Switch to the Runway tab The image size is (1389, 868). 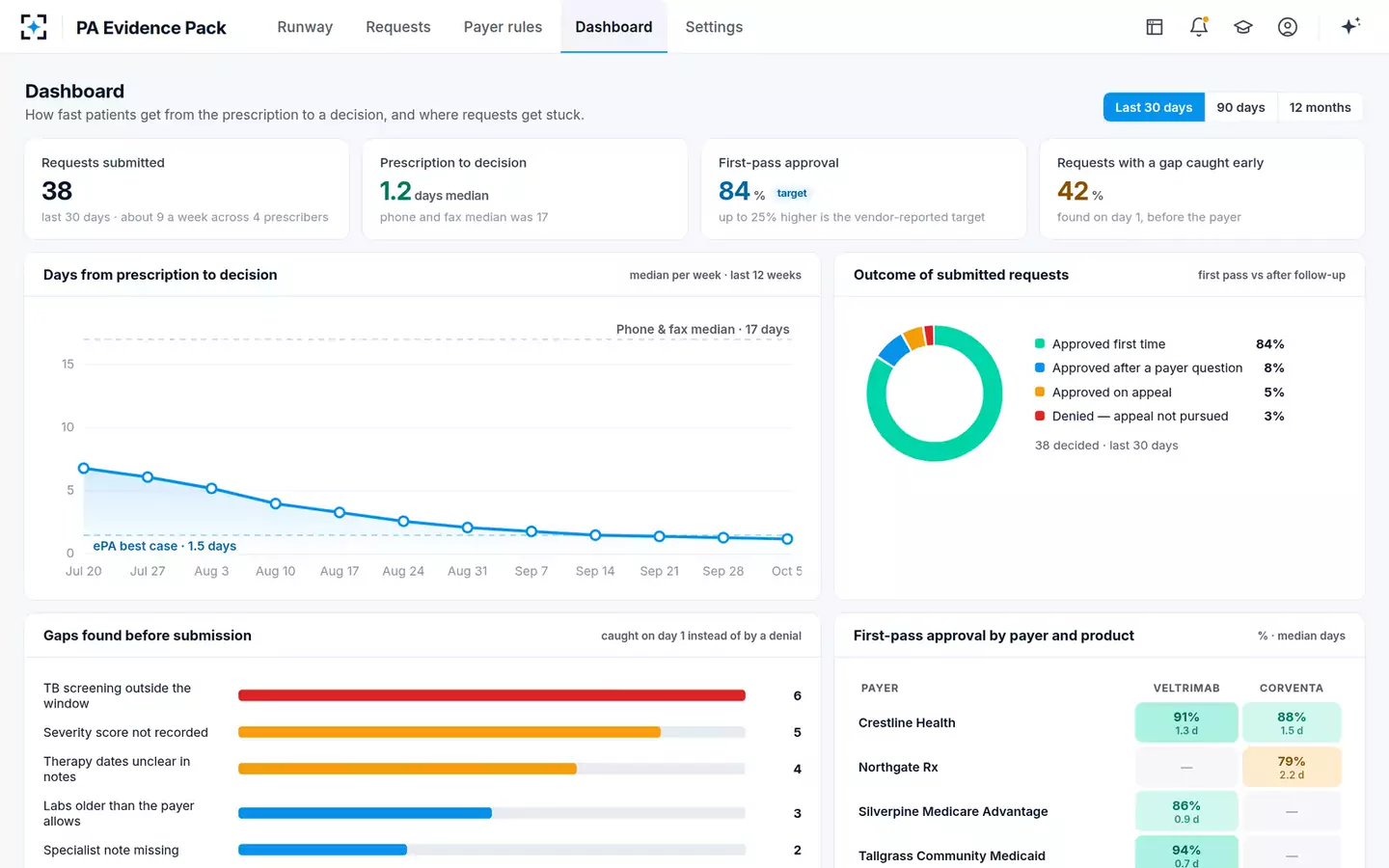click(305, 27)
